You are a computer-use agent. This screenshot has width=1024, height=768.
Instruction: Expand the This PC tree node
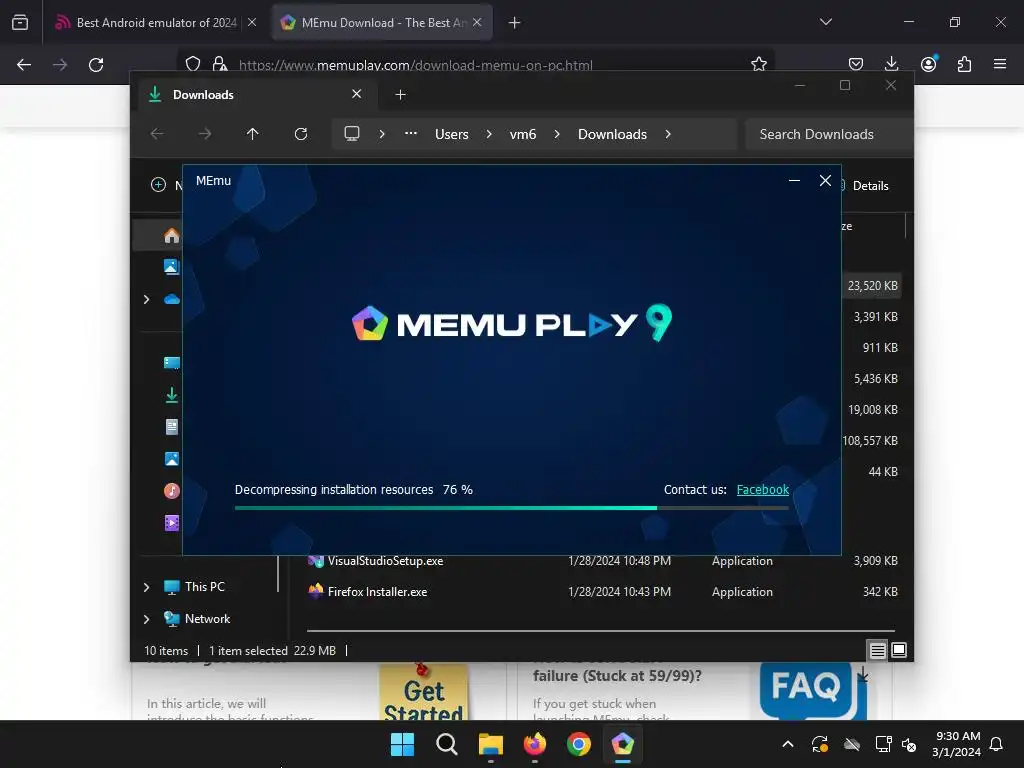point(146,587)
